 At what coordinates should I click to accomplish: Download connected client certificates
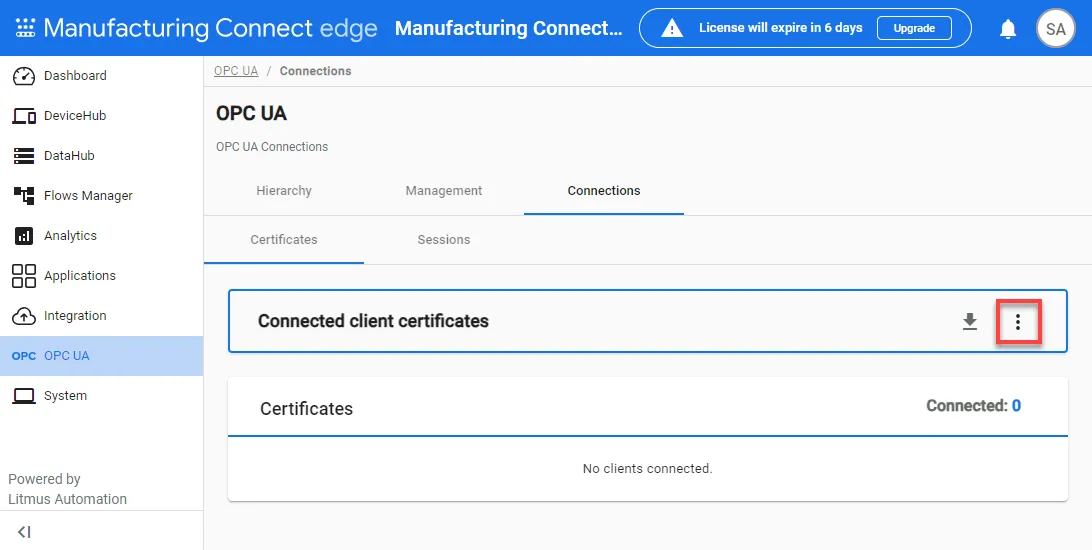coord(969,322)
